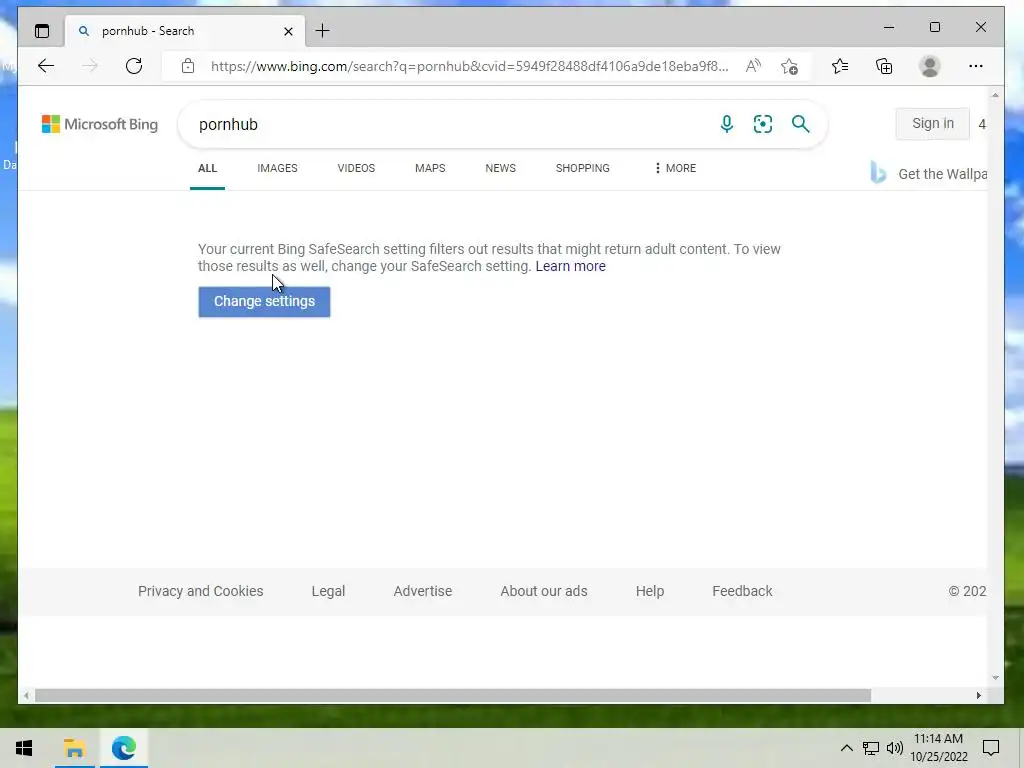Click the horizontal scrollbar thumb

pyautogui.click(x=453, y=696)
